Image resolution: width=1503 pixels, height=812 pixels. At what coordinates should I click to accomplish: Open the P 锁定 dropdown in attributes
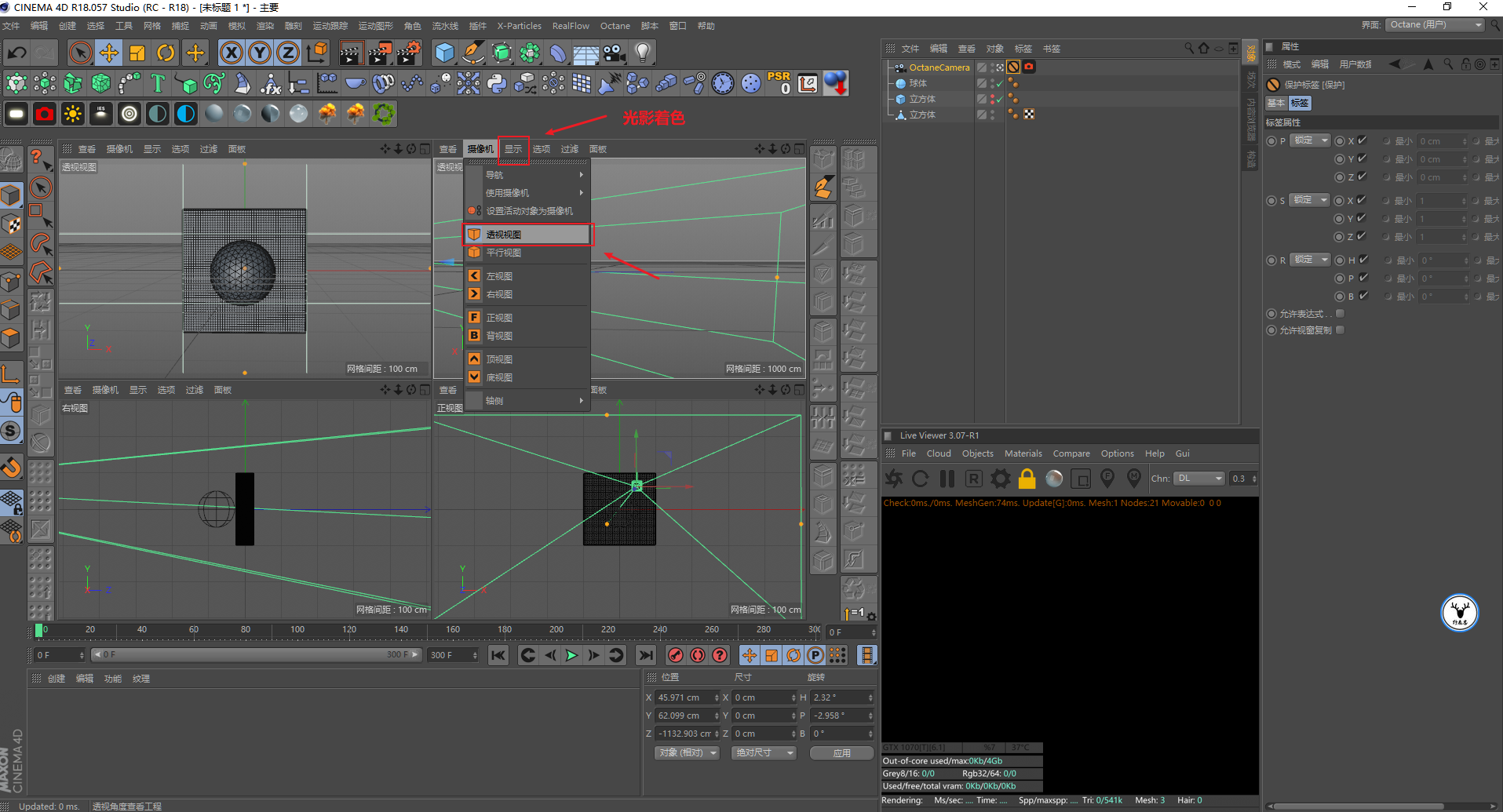point(1311,140)
